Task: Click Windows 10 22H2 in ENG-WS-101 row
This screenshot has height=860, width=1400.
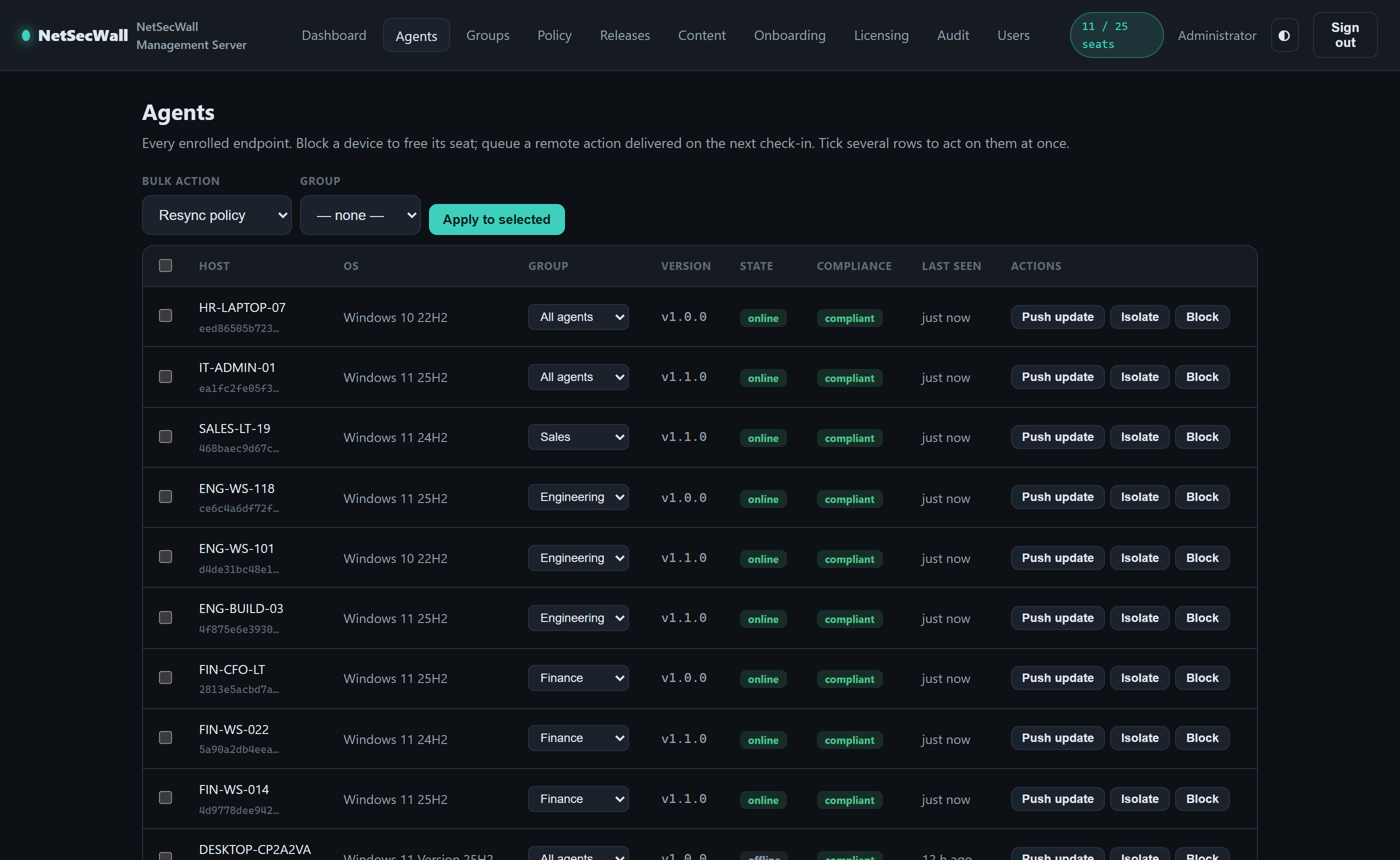Action: pyautogui.click(x=395, y=558)
